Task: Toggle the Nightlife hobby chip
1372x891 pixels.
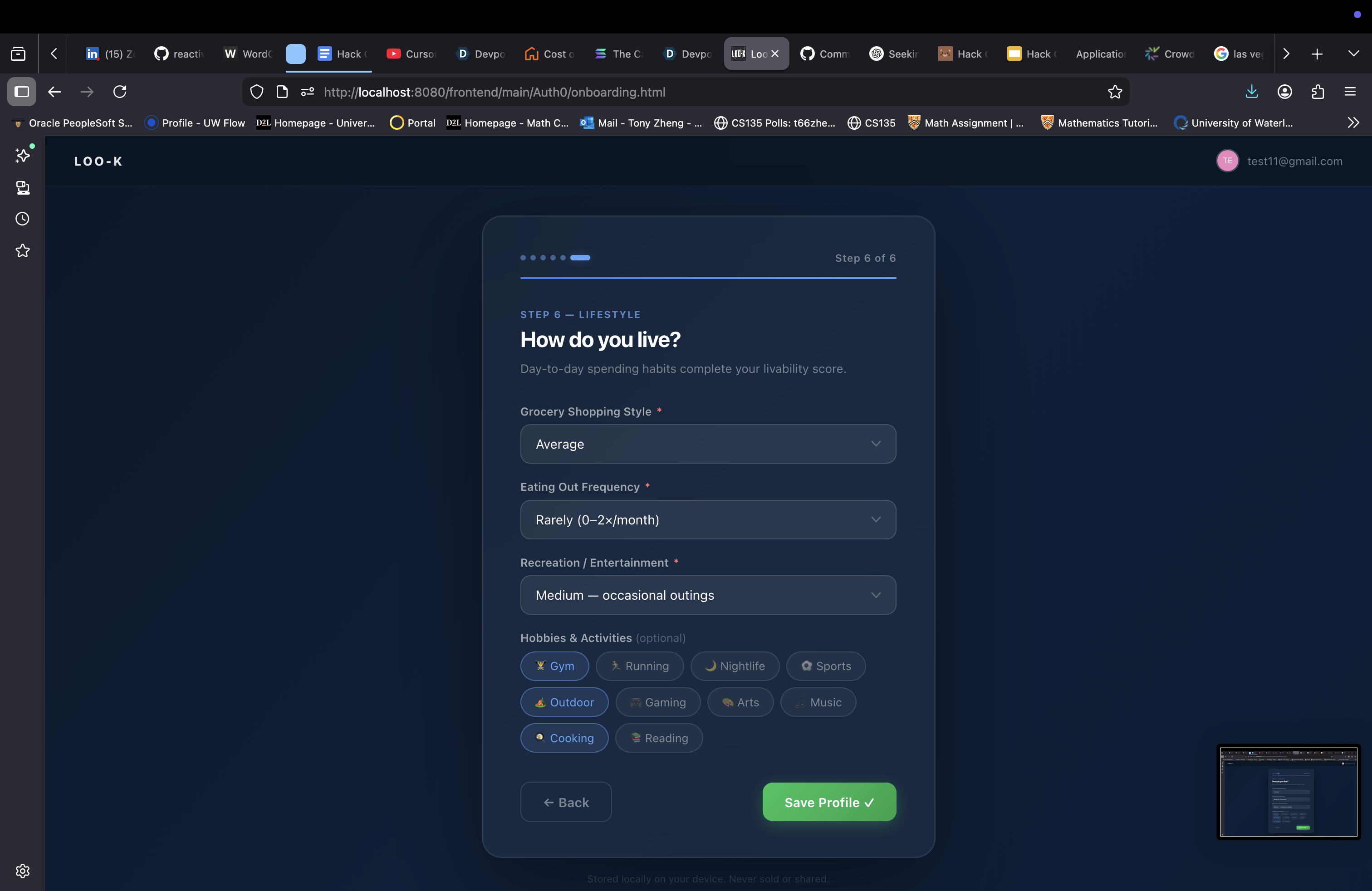Action: (735, 666)
